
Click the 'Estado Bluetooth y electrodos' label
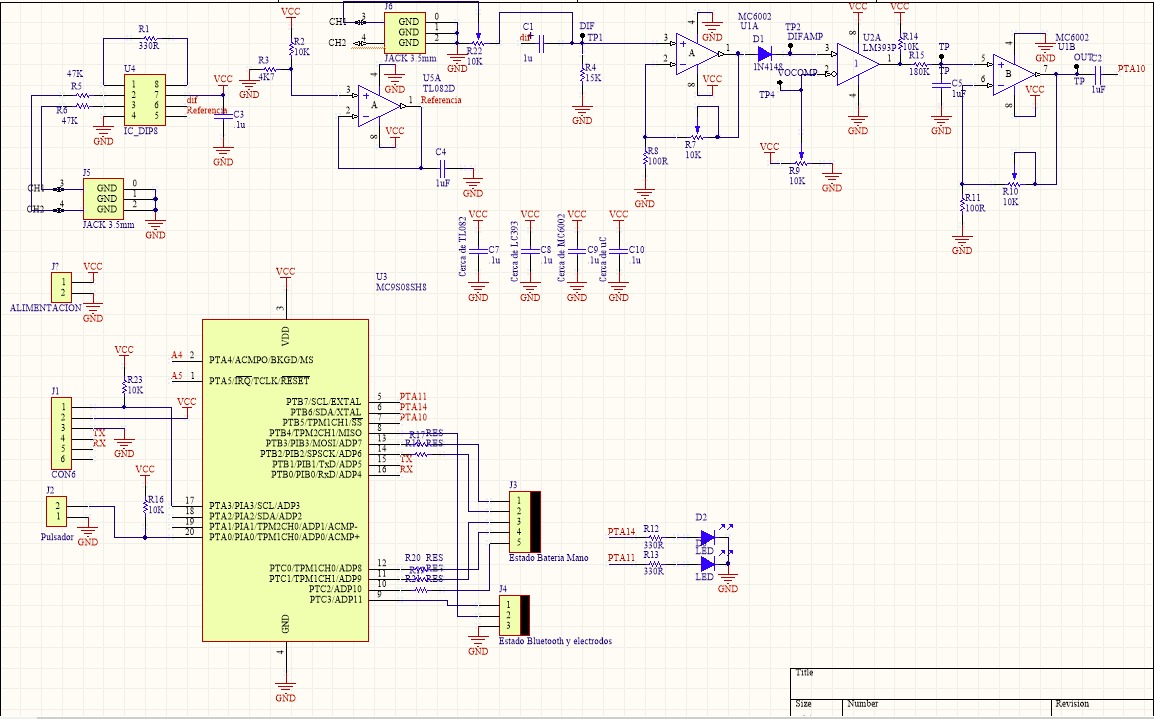[556, 641]
